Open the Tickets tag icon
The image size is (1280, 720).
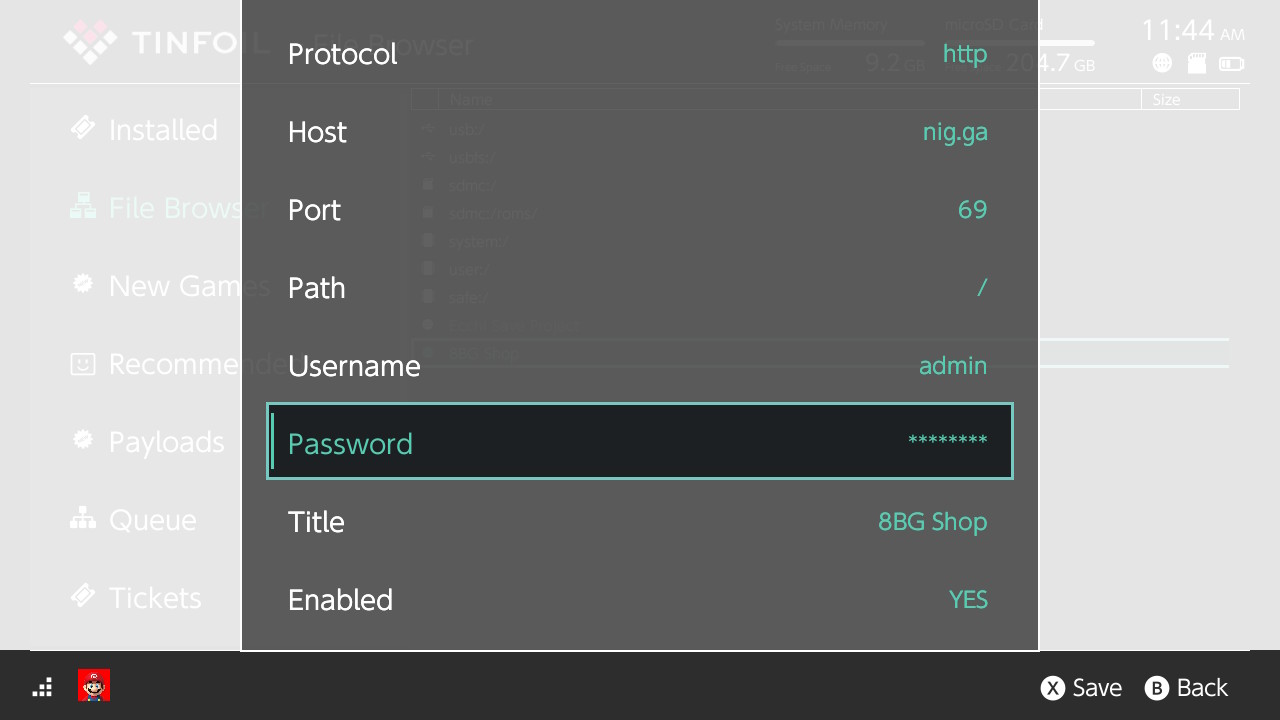83,596
